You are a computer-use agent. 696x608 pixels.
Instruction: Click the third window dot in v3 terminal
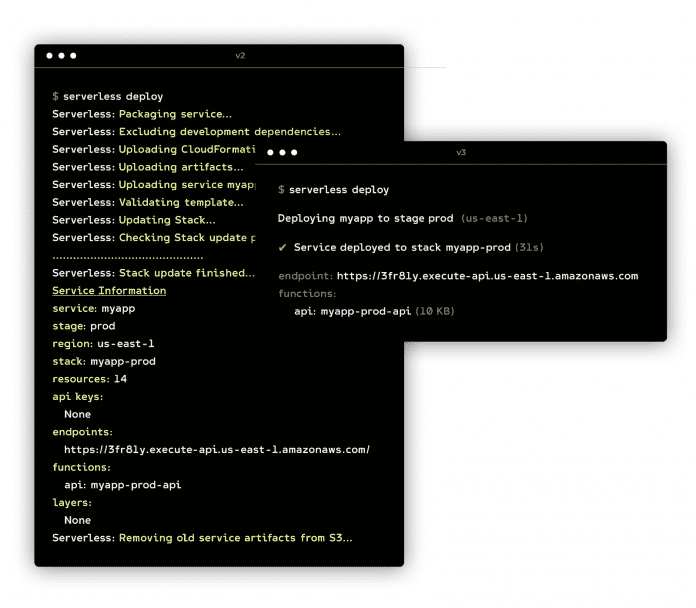click(294, 153)
